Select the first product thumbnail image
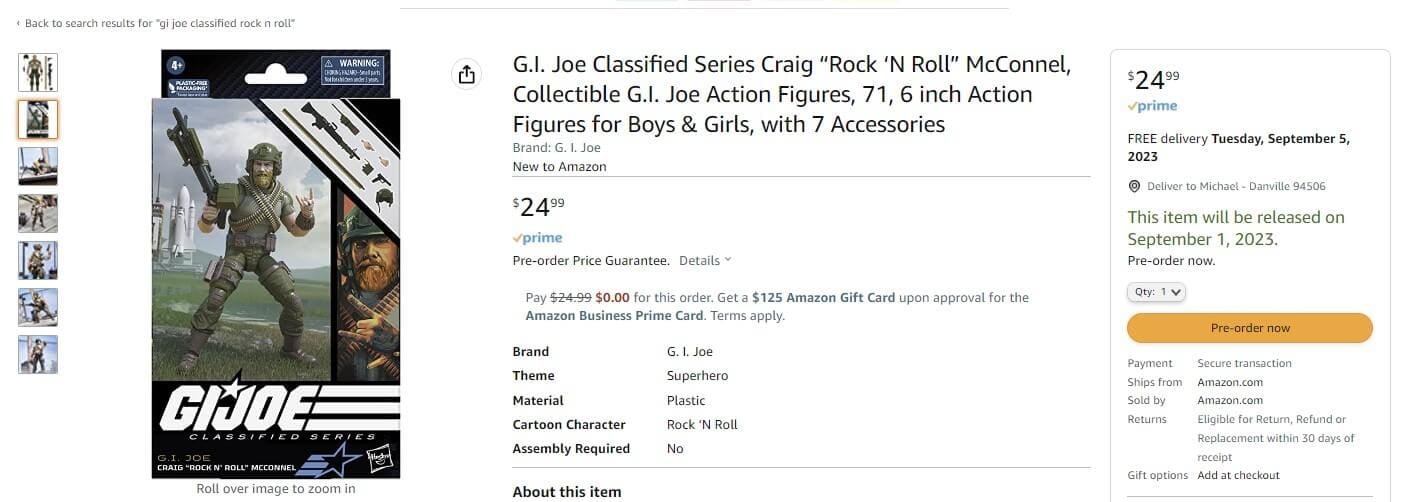 coord(38,73)
